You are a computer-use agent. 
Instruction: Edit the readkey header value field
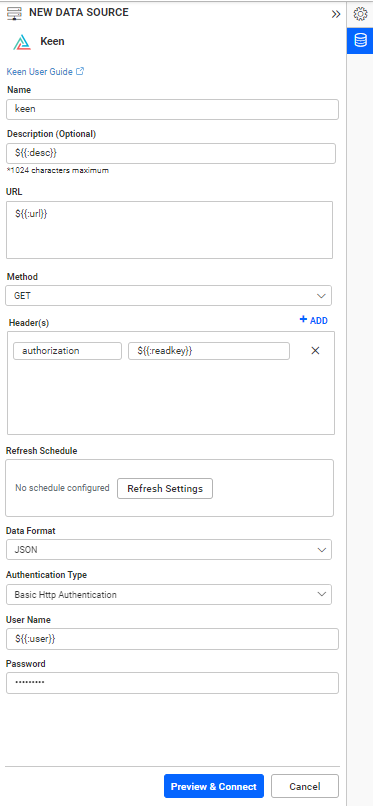pos(209,351)
